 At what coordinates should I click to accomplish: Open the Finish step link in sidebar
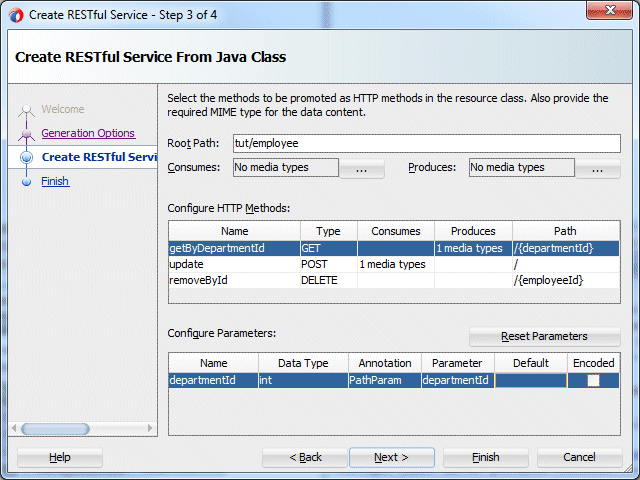tap(55, 181)
